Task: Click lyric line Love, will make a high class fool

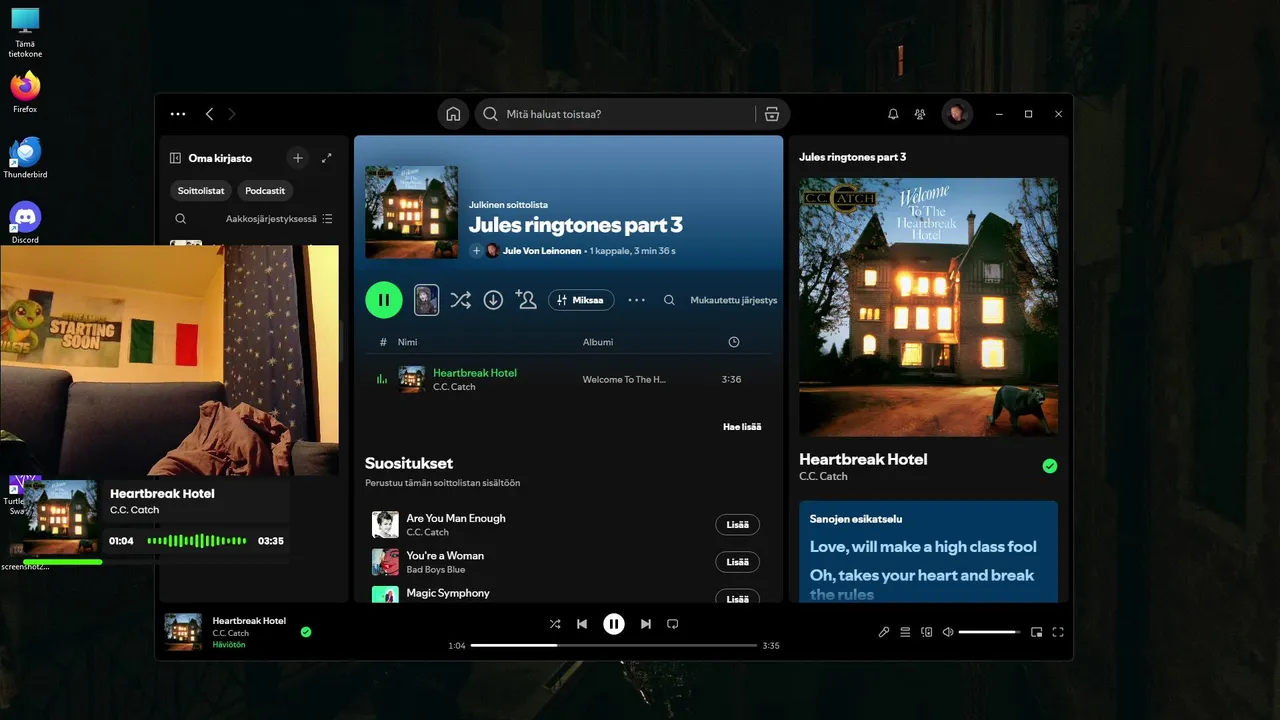Action: click(x=923, y=547)
